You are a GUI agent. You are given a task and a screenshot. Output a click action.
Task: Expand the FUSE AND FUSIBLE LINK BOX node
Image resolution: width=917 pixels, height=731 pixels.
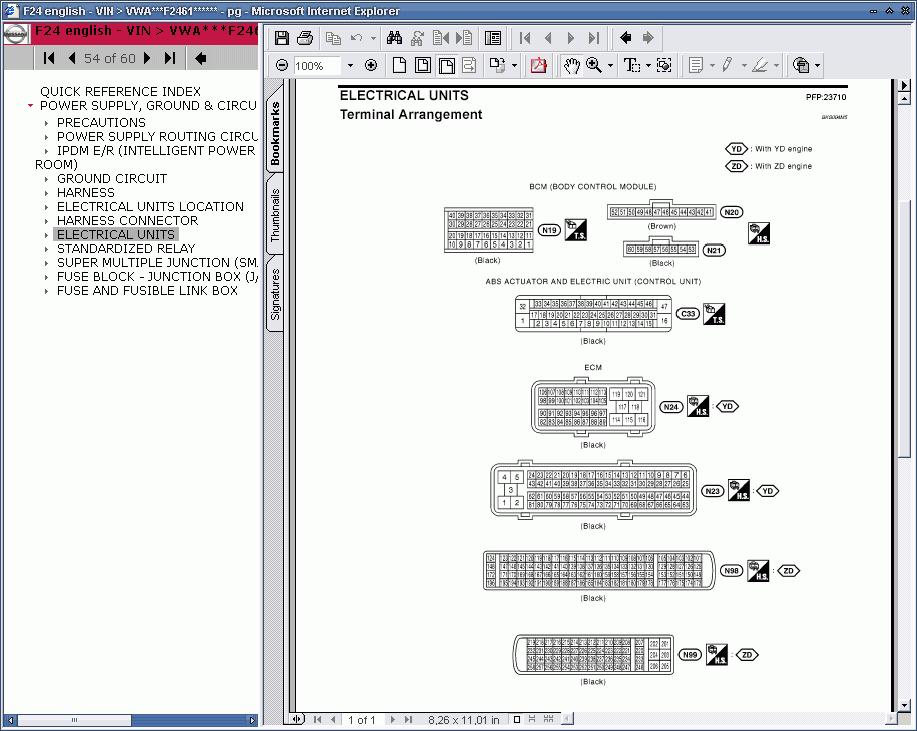[x=46, y=291]
